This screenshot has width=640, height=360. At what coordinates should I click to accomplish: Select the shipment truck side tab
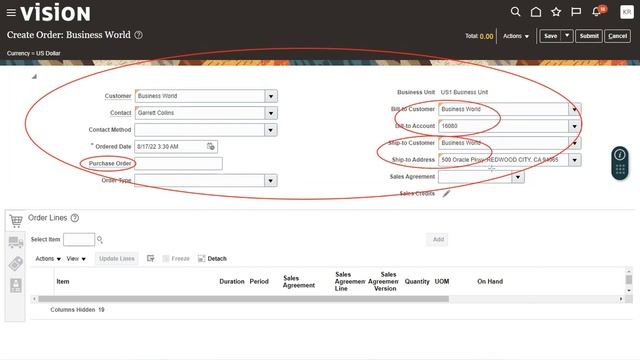pyautogui.click(x=16, y=242)
